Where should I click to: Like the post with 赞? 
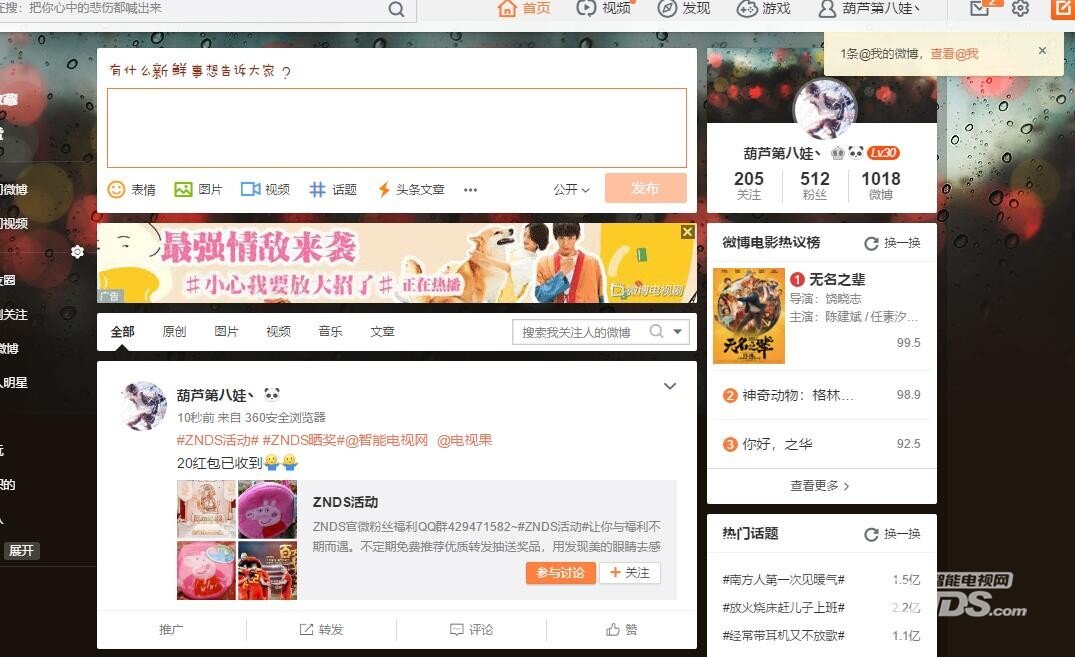click(622, 630)
